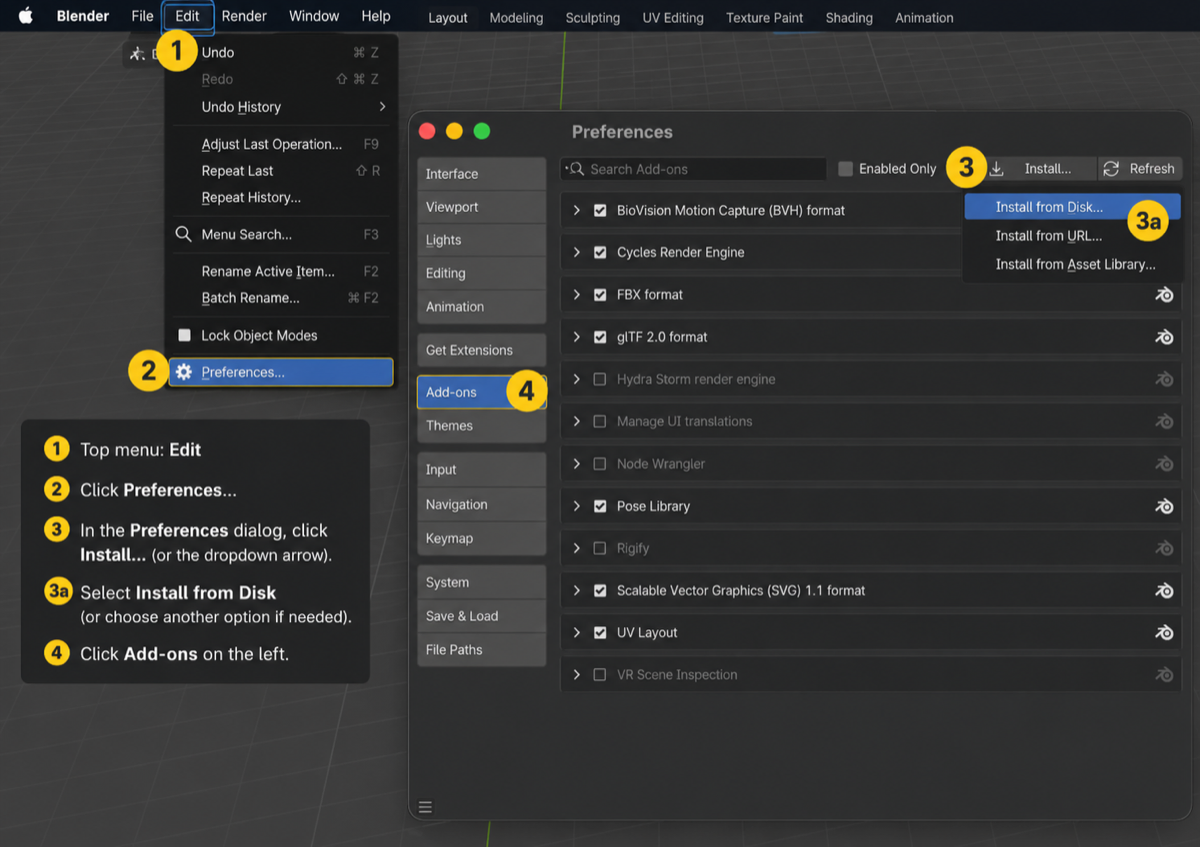Screen dimensions: 1200x847
Task: Open the Render menu
Action: (x=244, y=16)
